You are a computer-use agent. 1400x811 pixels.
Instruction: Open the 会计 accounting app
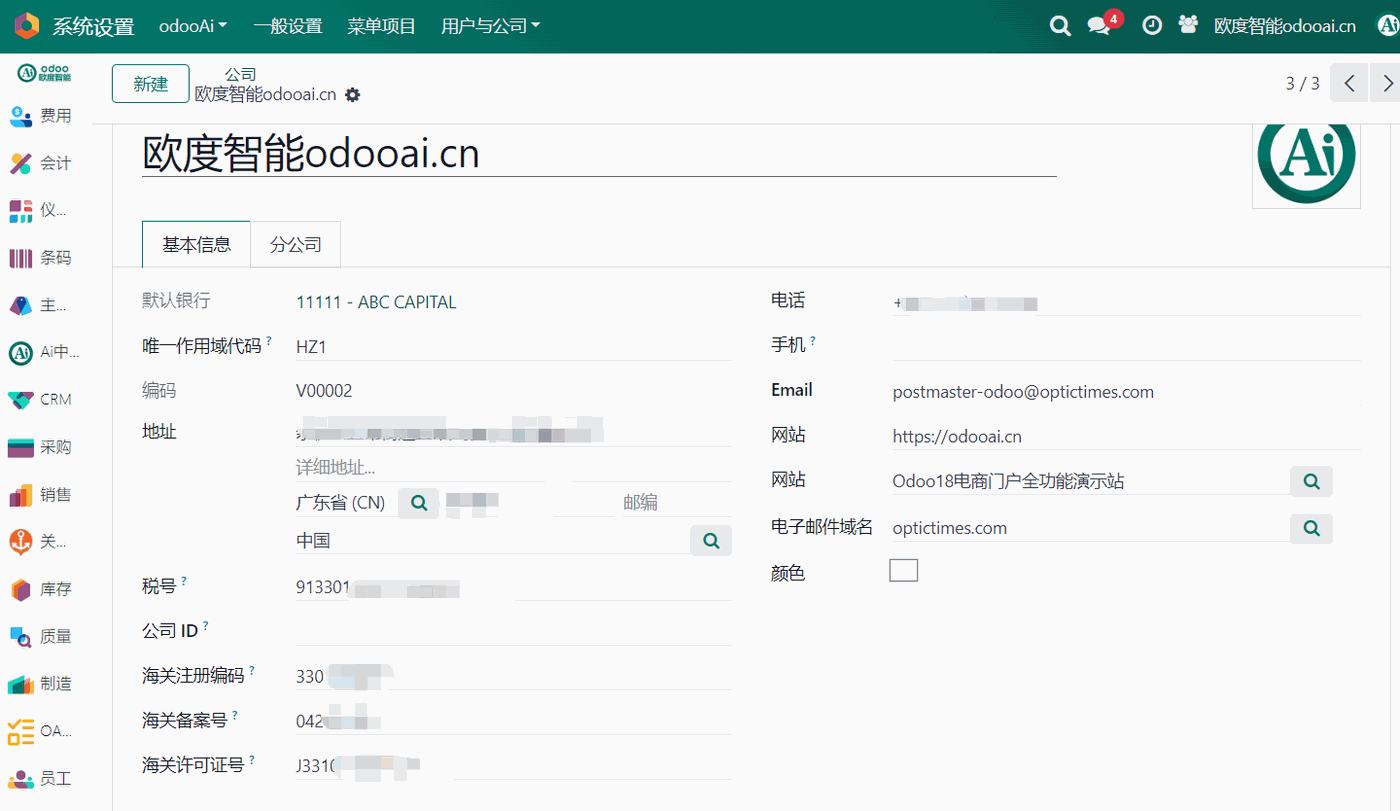click(x=41, y=163)
